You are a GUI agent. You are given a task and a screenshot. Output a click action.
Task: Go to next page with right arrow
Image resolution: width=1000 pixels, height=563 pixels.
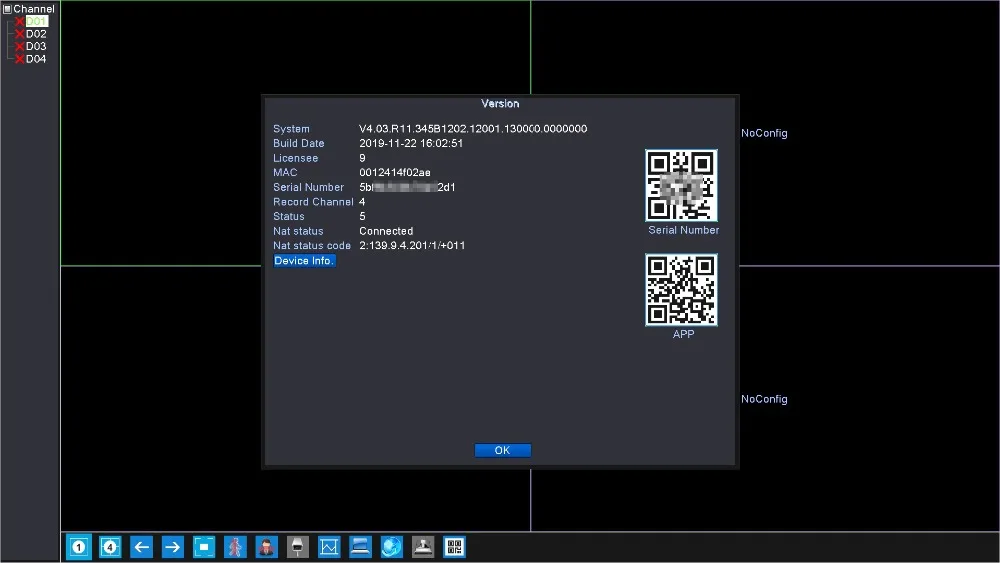172,547
